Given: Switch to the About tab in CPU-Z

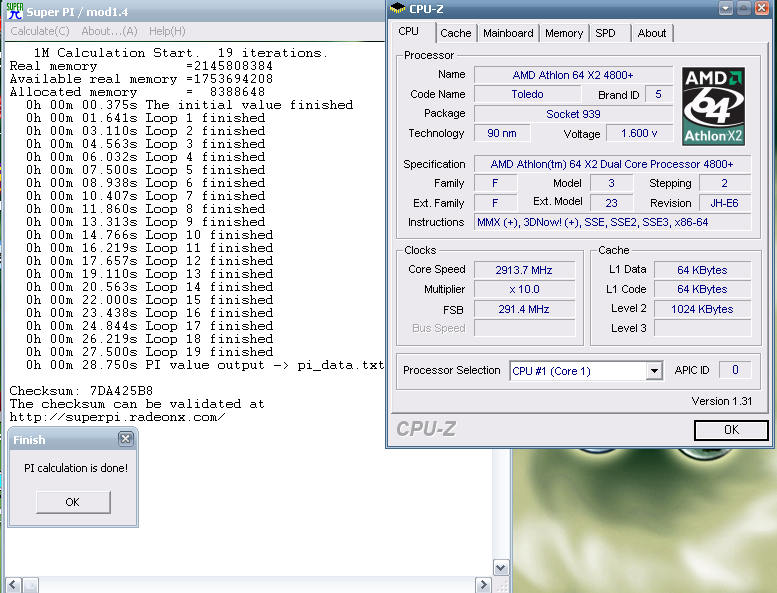Looking at the screenshot, I should point(652,33).
